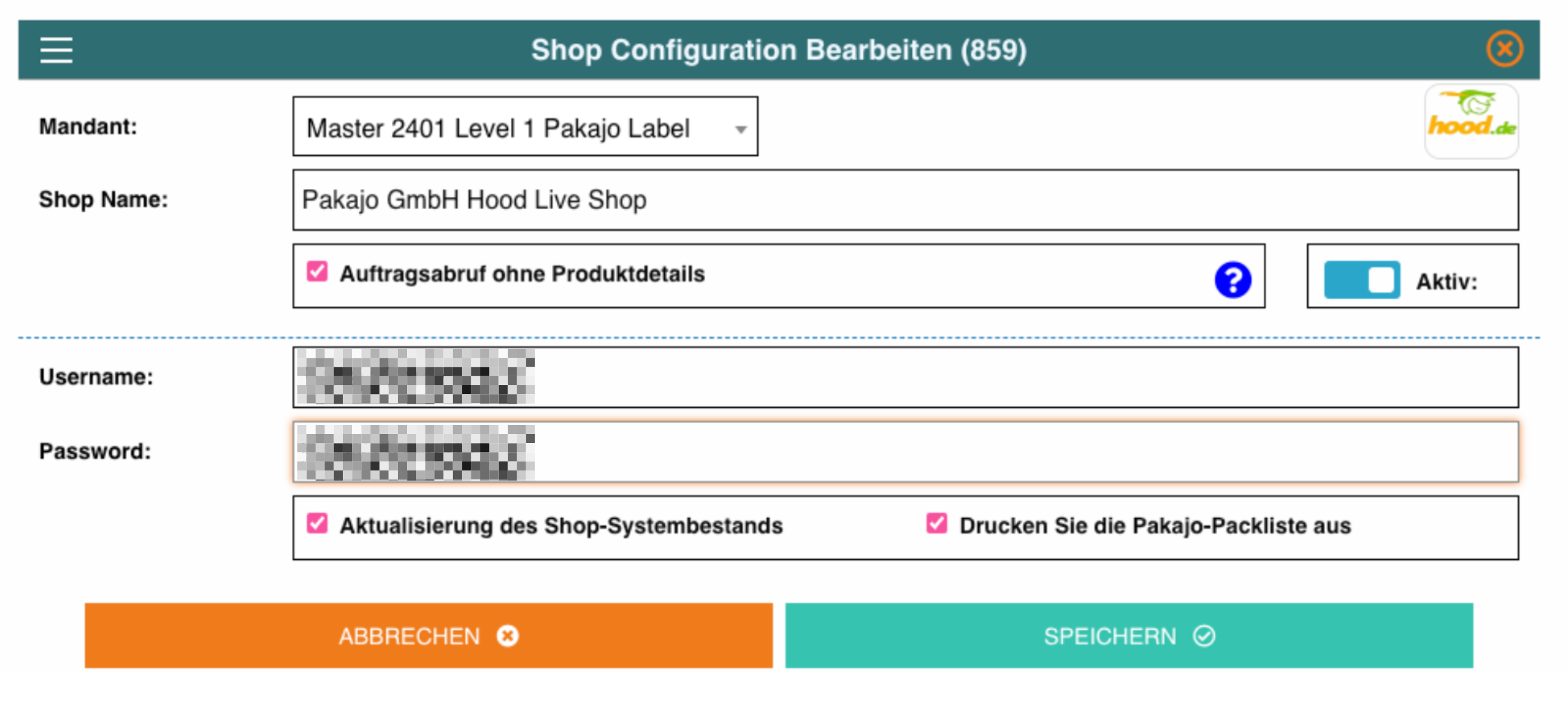Open the Mandant dropdown arrow
Image resolution: width=1568 pixels, height=703 pixels.
740,129
